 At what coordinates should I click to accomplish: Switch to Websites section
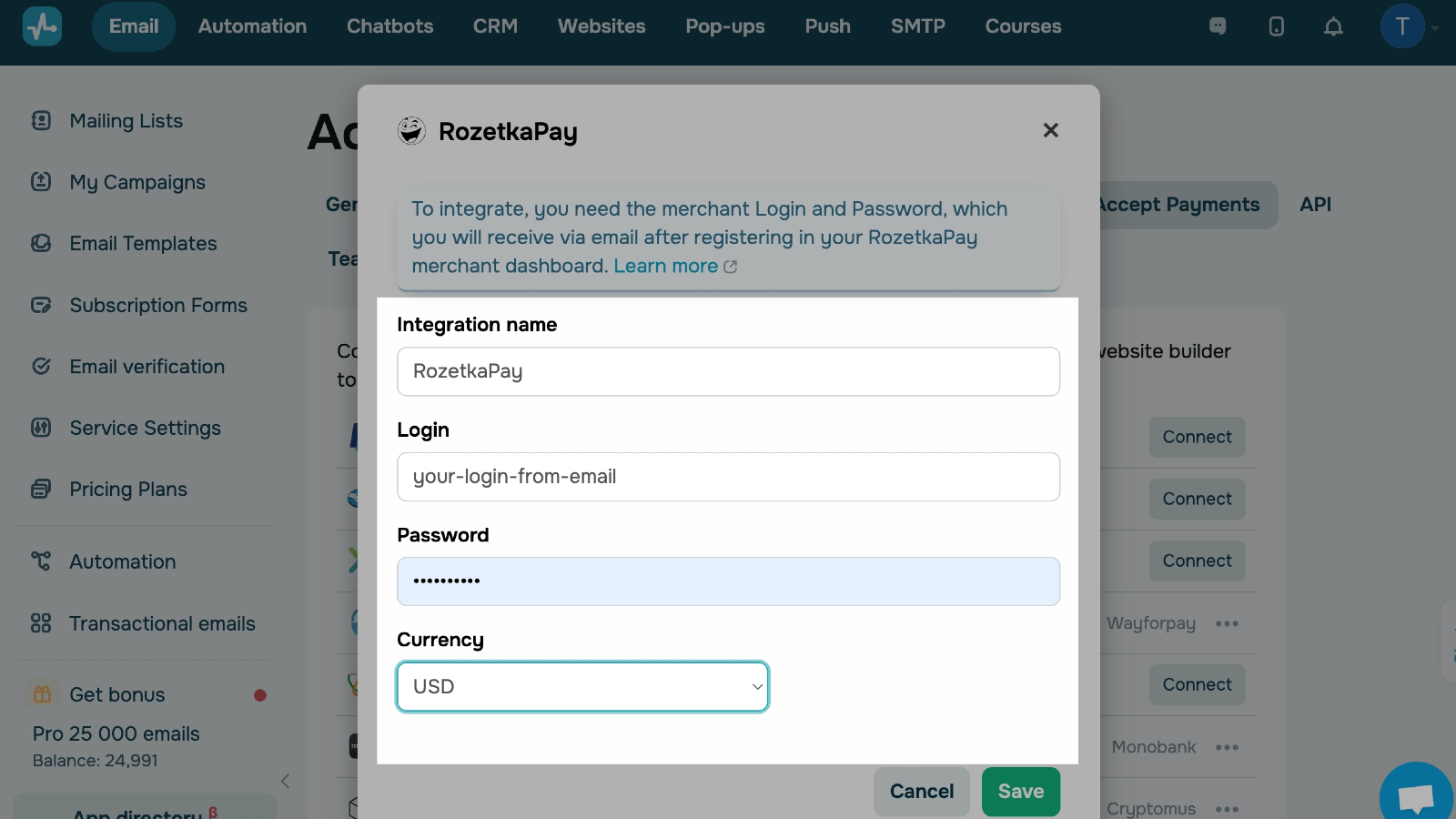pos(602,26)
